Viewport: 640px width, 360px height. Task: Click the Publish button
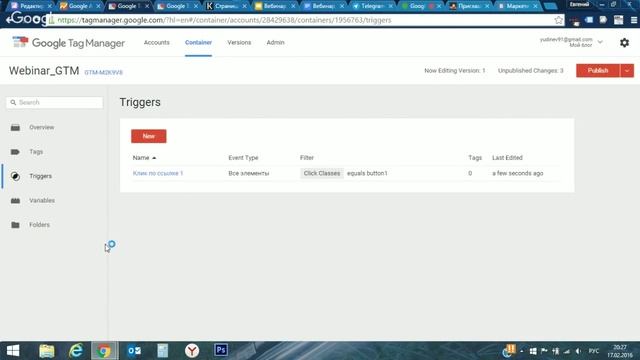[x=598, y=71]
